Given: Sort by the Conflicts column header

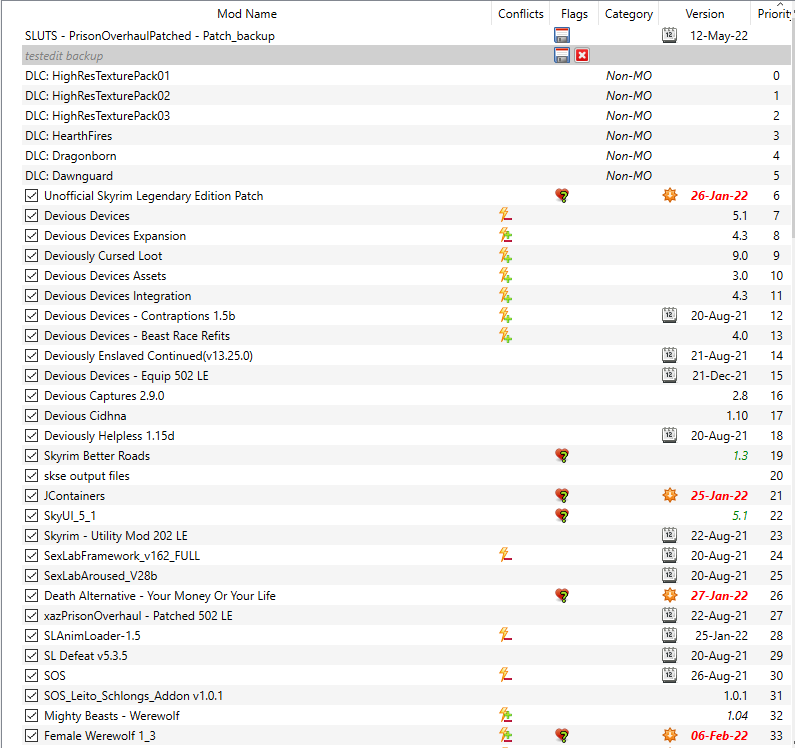Looking at the screenshot, I should tap(521, 14).
